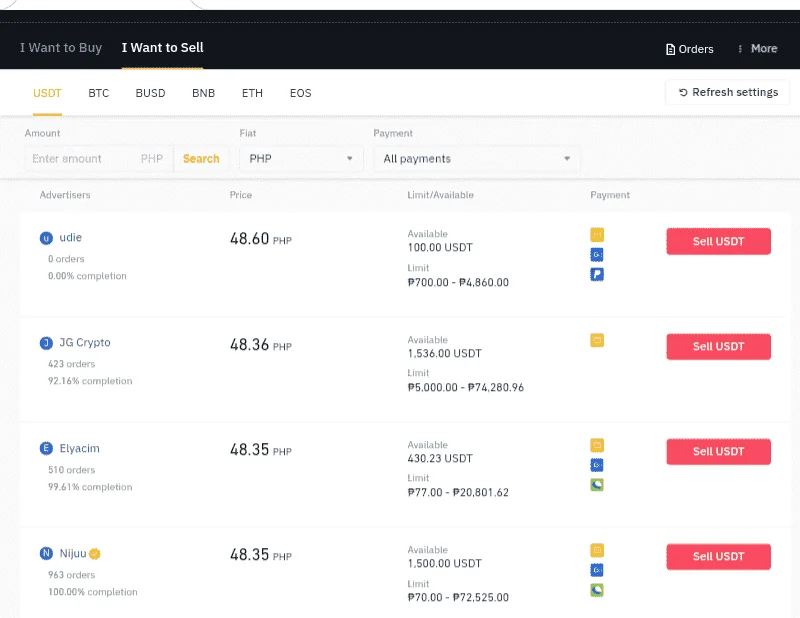The image size is (800, 618).
Task: Open advertiser JG Crypto's profile
Action: (85, 343)
